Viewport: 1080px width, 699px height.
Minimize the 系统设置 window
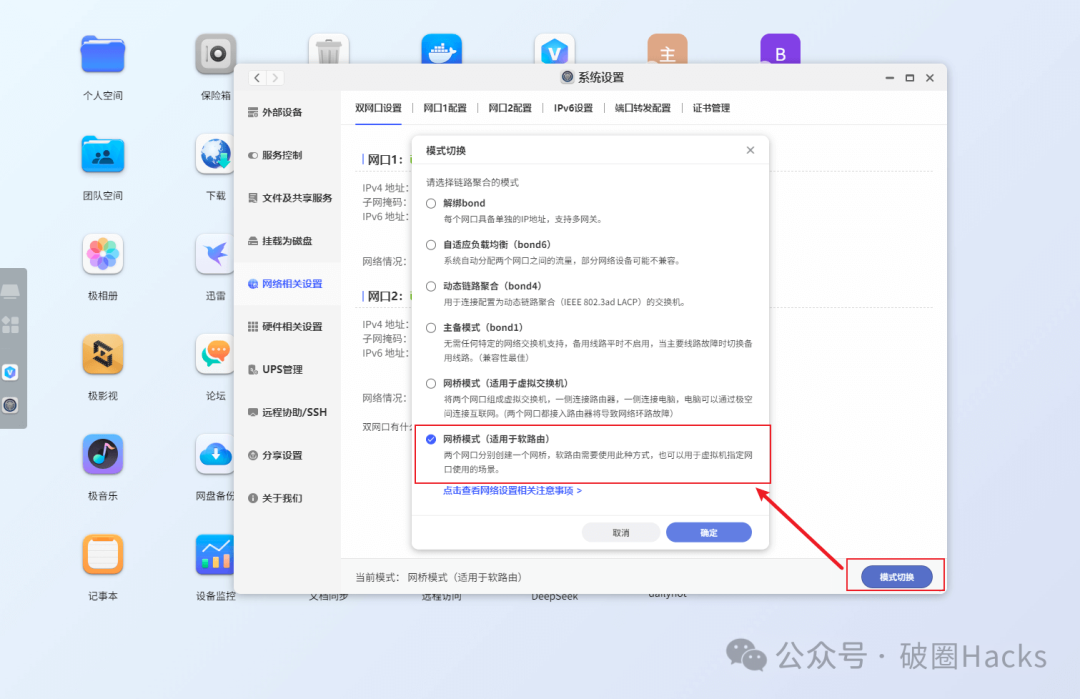[889, 78]
